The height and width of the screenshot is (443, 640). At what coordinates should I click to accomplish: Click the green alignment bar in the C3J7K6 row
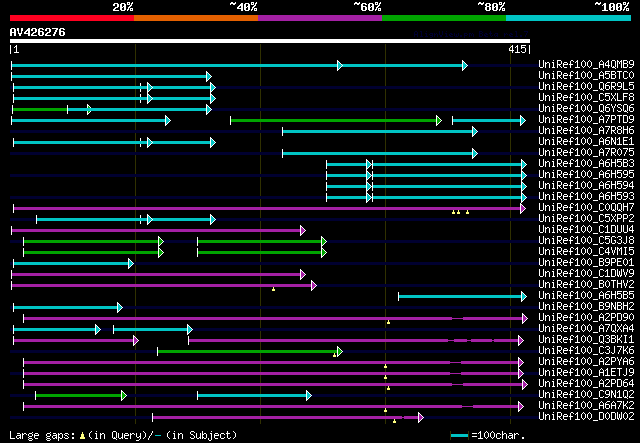coord(250,352)
